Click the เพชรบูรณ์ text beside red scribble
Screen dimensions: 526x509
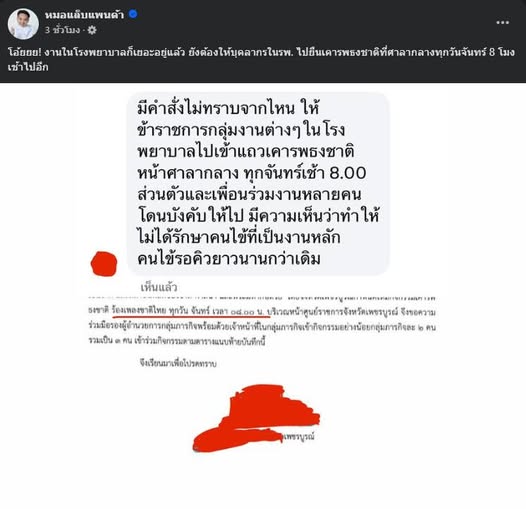[x=299, y=437]
